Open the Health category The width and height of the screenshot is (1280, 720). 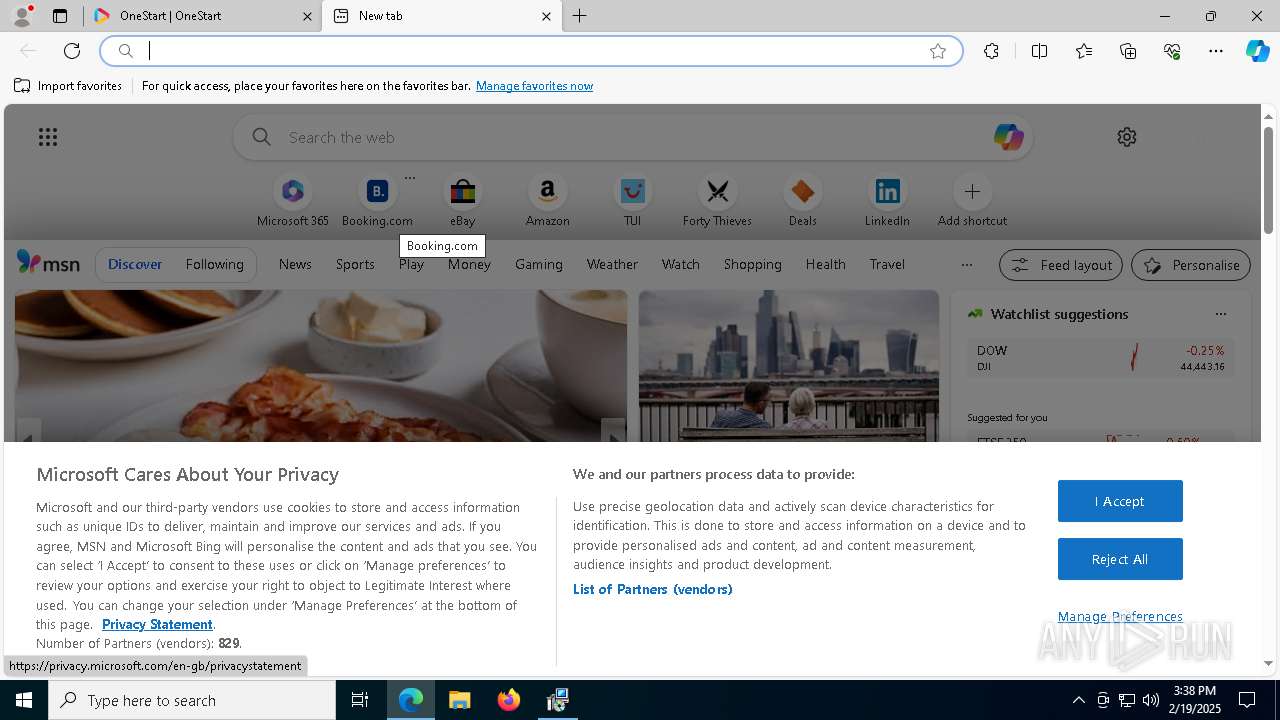pyautogui.click(x=825, y=264)
